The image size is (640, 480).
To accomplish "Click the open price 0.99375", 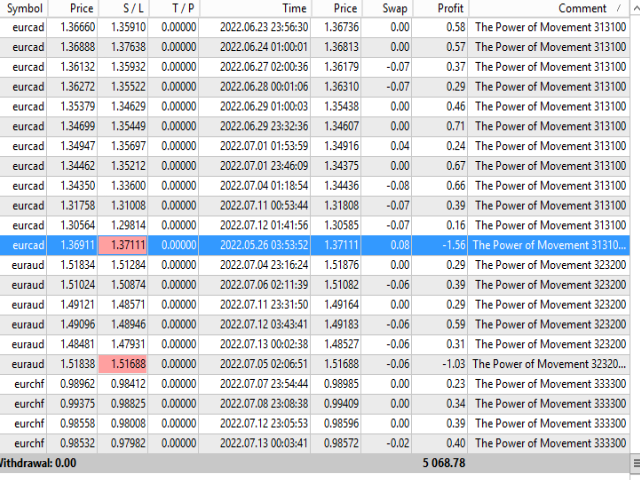I will tap(78, 403).
